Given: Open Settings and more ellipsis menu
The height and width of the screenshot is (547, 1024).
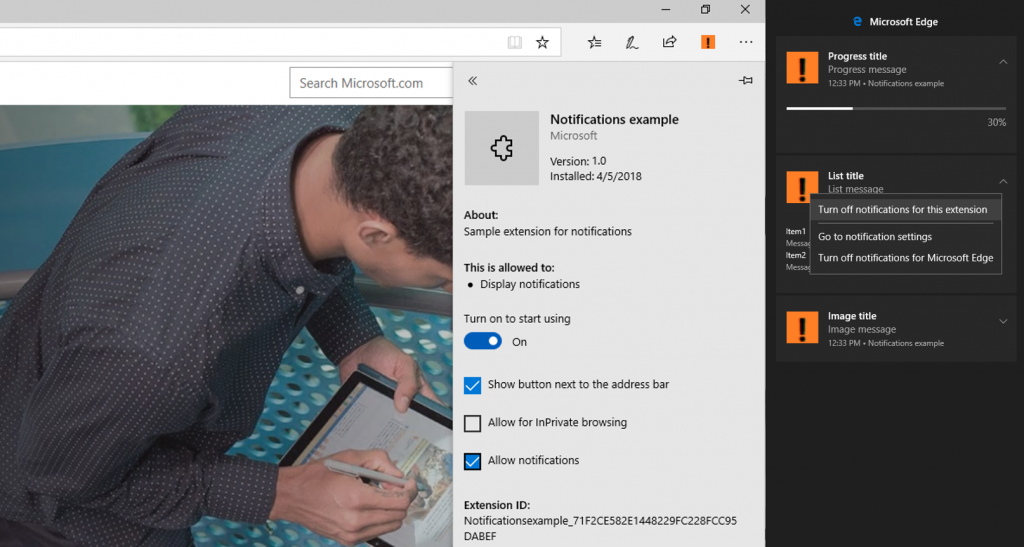Looking at the screenshot, I should [x=746, y=42].
